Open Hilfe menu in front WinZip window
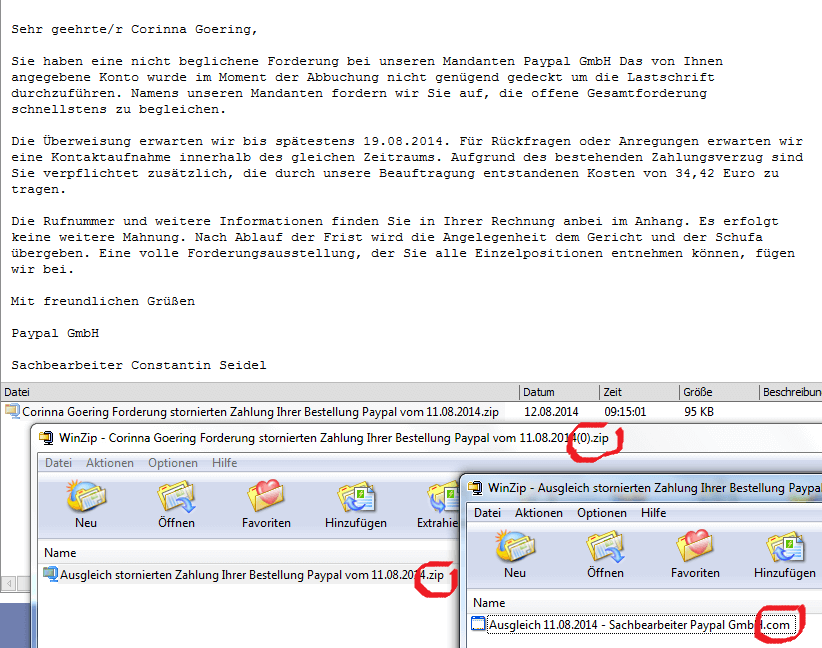The image size is (822, 648). click(653, 513)
